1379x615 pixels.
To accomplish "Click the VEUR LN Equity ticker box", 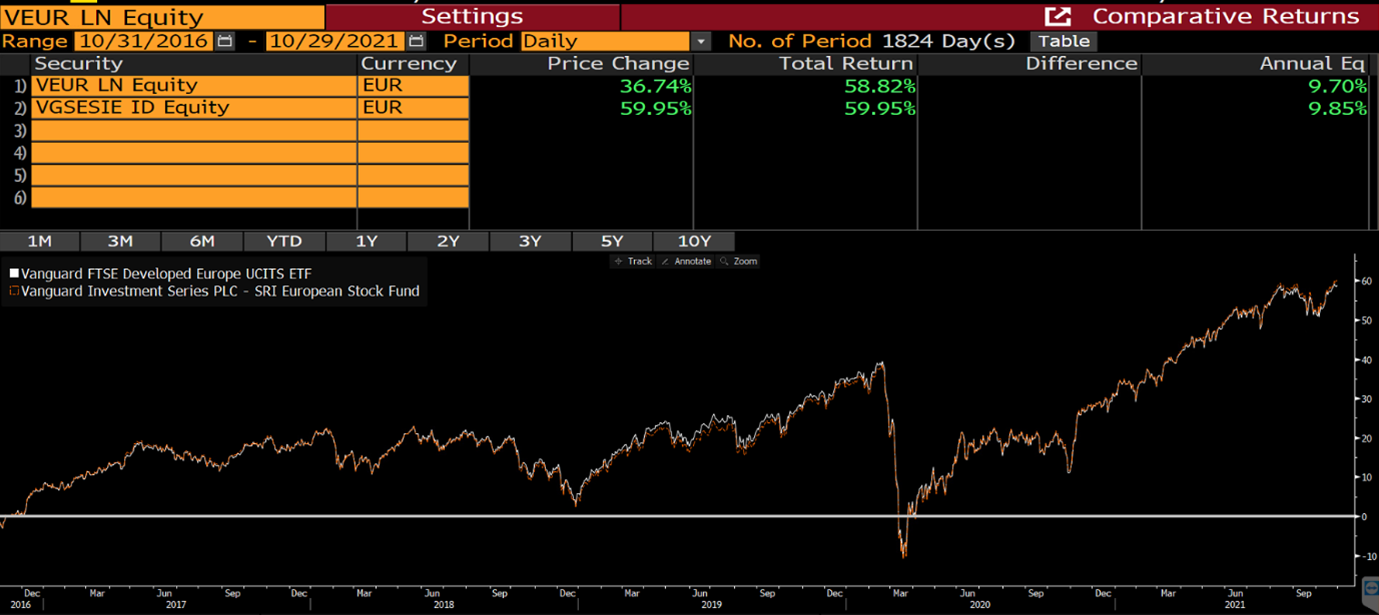I will 162,17.
